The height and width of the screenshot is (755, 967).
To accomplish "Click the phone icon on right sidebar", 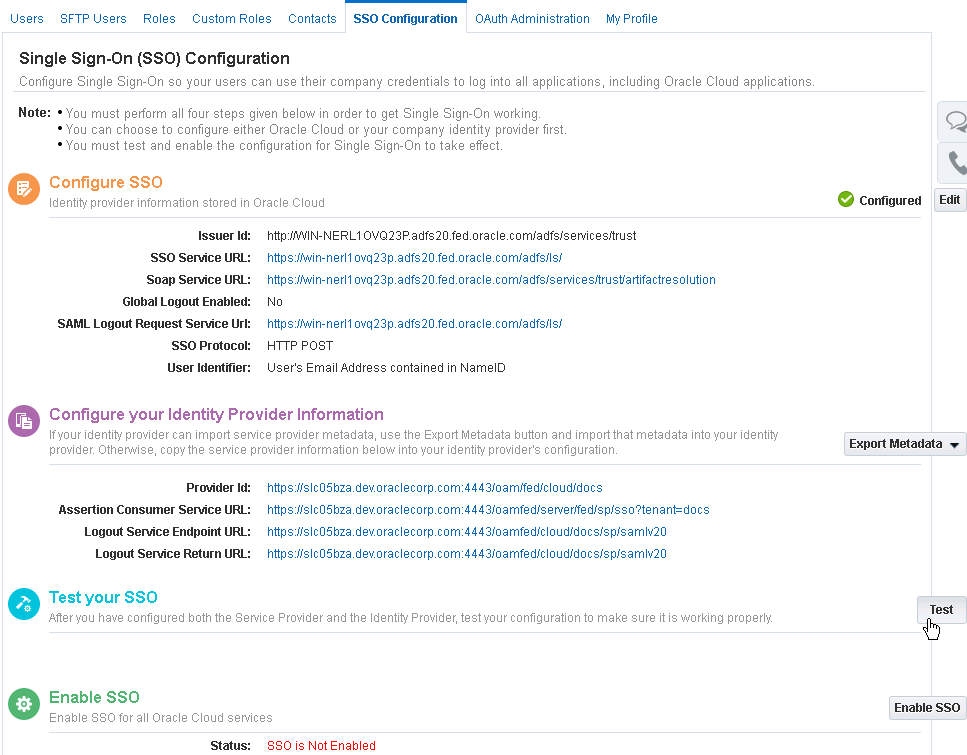I will 955,162.
